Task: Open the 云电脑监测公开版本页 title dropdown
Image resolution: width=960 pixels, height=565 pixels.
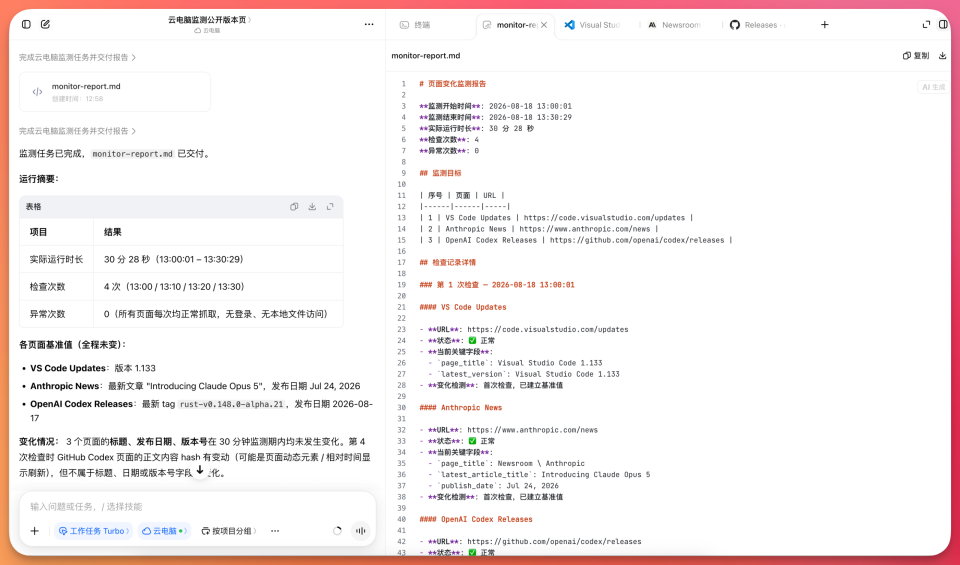Action: click(x=209, y=20)
